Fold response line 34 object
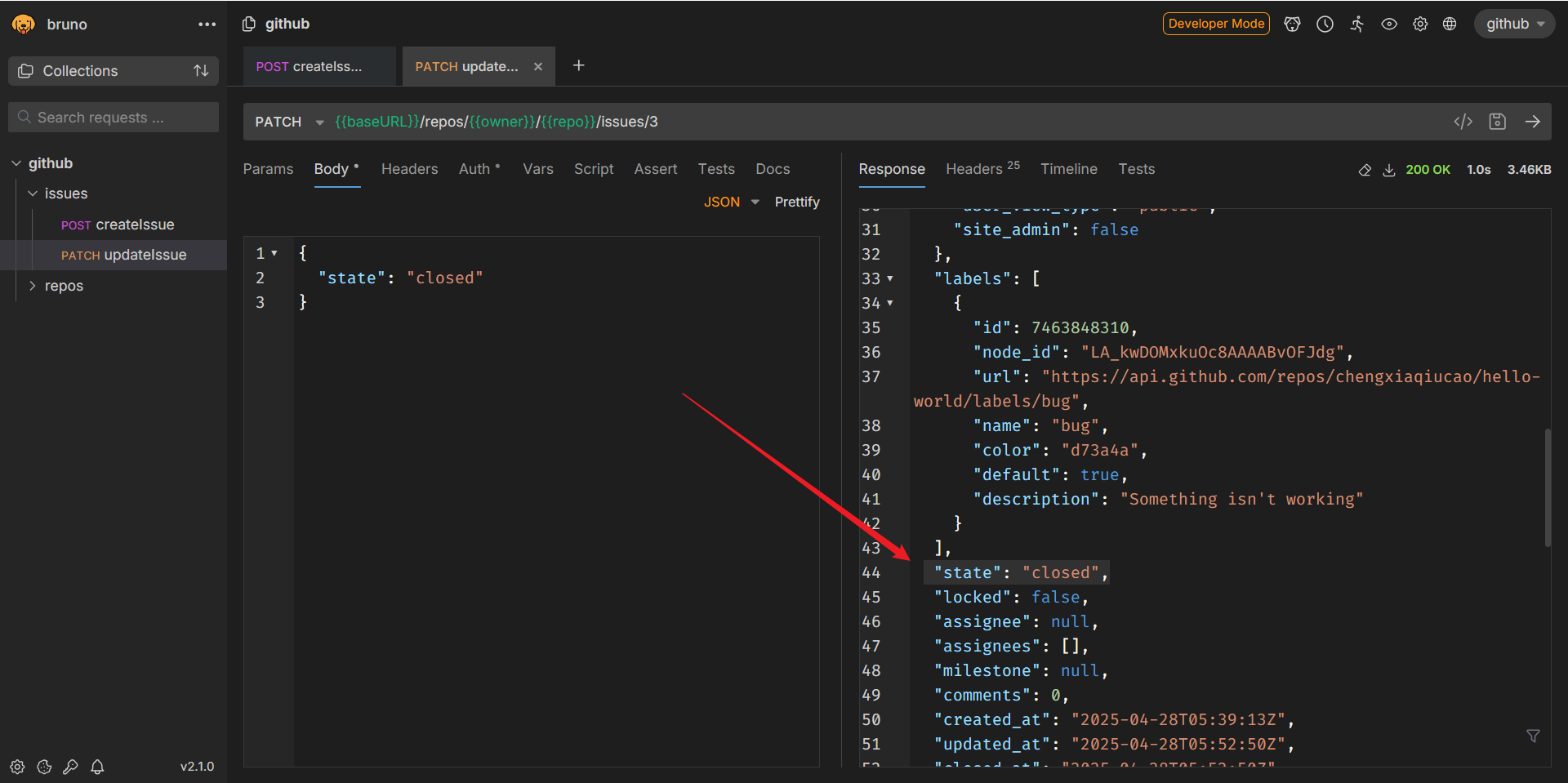 coord(890,304)
